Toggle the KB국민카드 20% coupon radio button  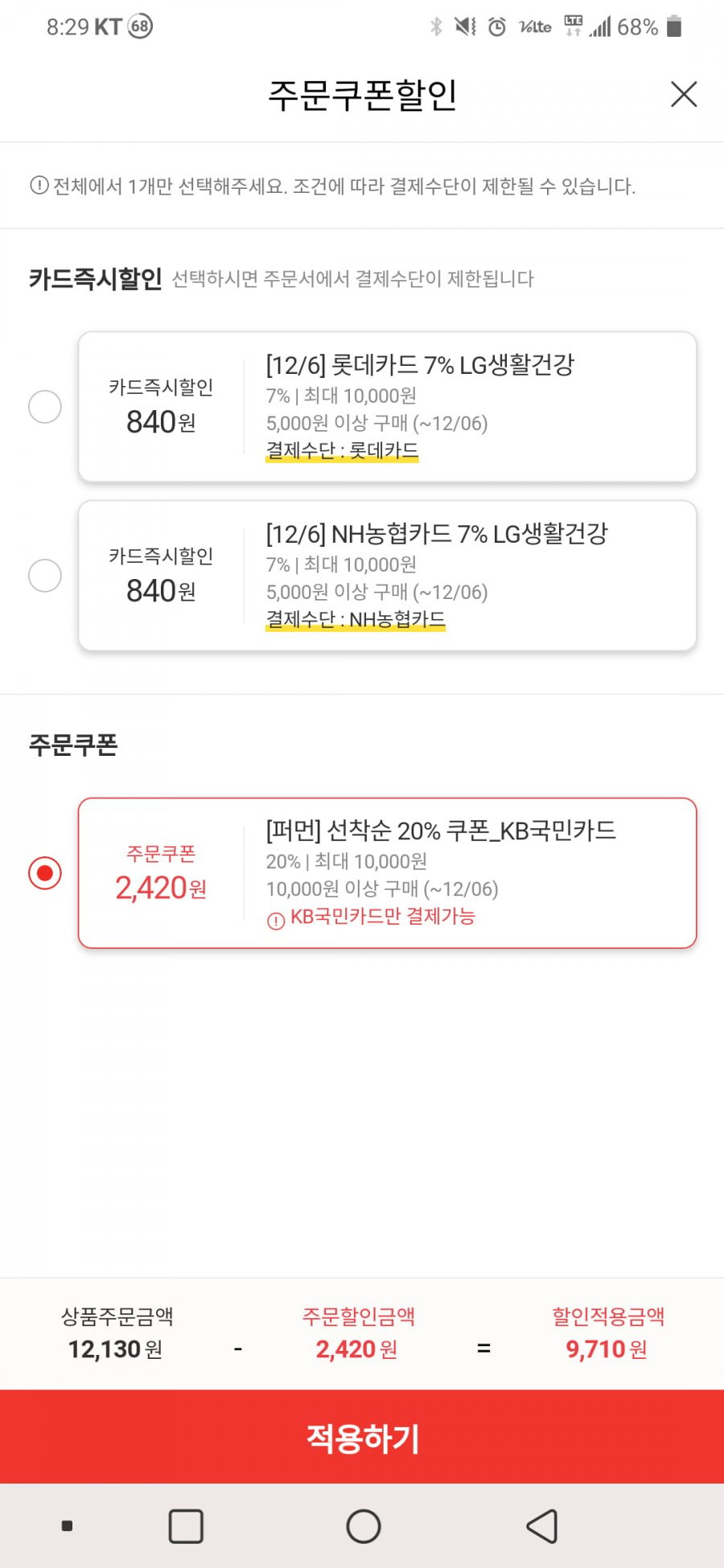coord(45,873)
